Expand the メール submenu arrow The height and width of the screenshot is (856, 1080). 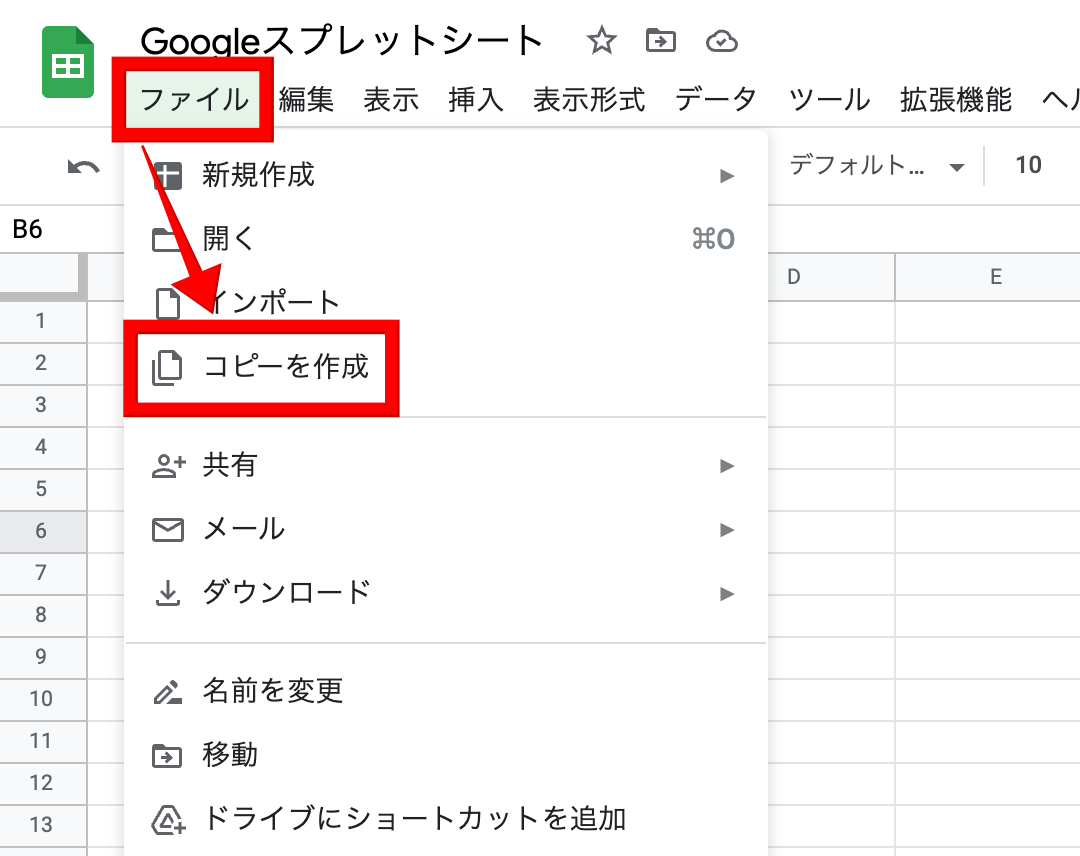(x=727, y=530)
